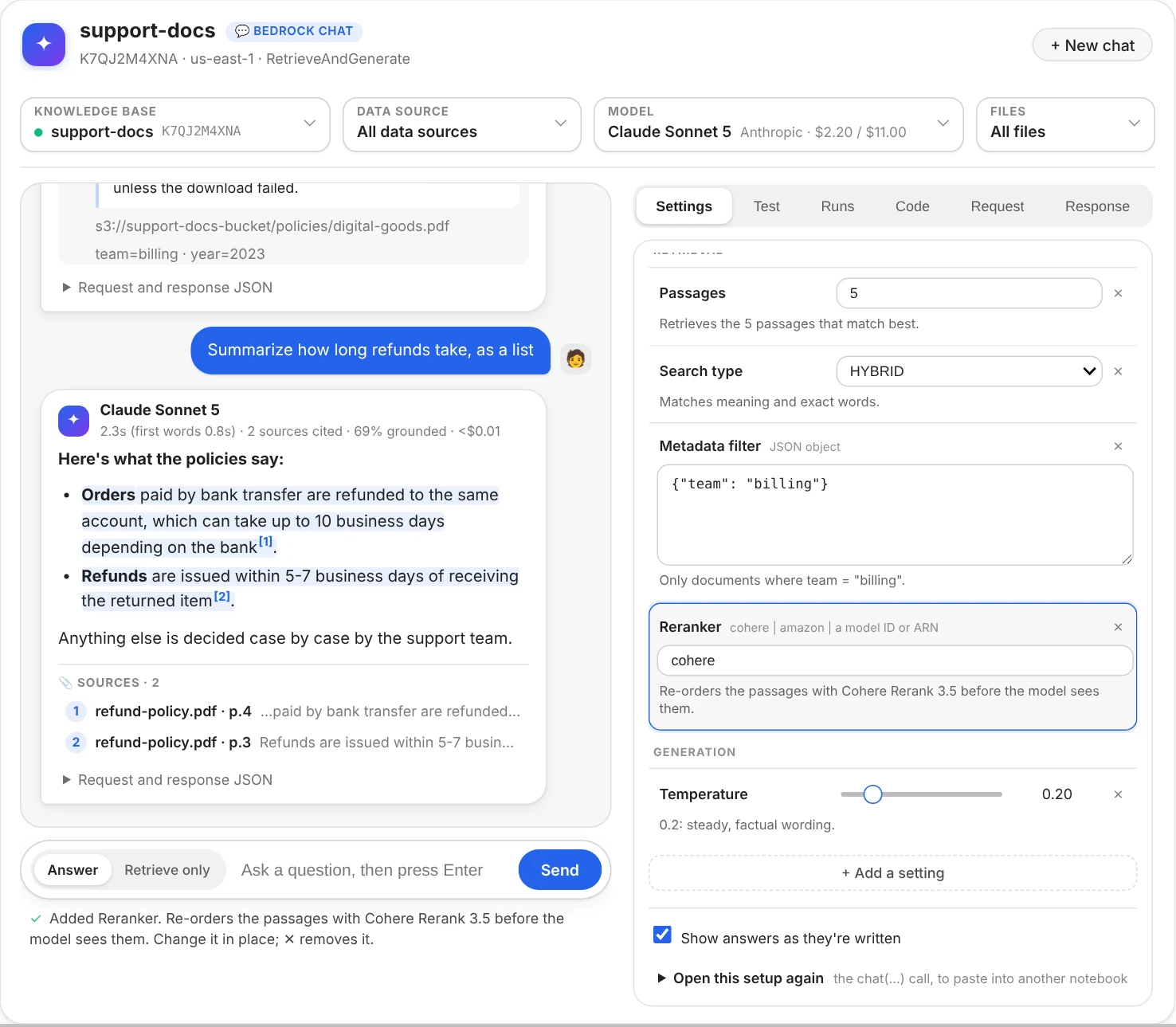Switch to the Test tab
Viewport: 1176px width, 1027px height.
point(766,206)
